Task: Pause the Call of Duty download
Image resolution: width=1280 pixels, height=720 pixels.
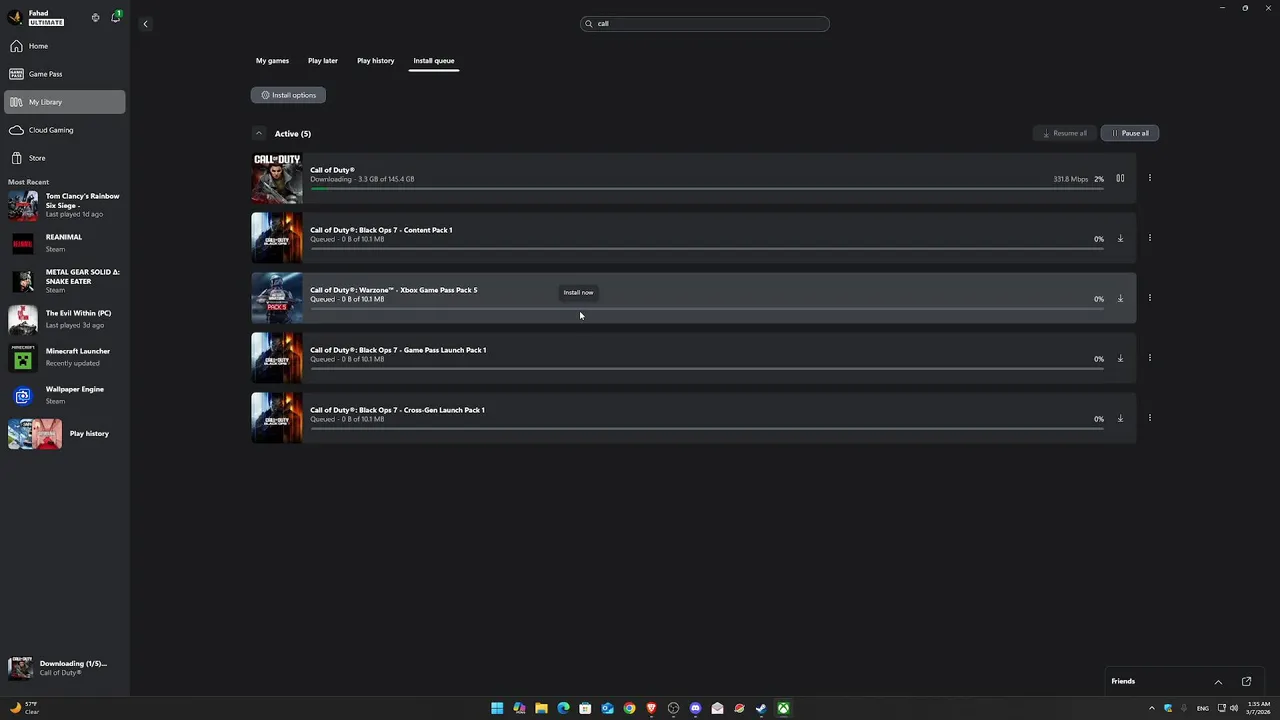Action: tap(1120, 178)
